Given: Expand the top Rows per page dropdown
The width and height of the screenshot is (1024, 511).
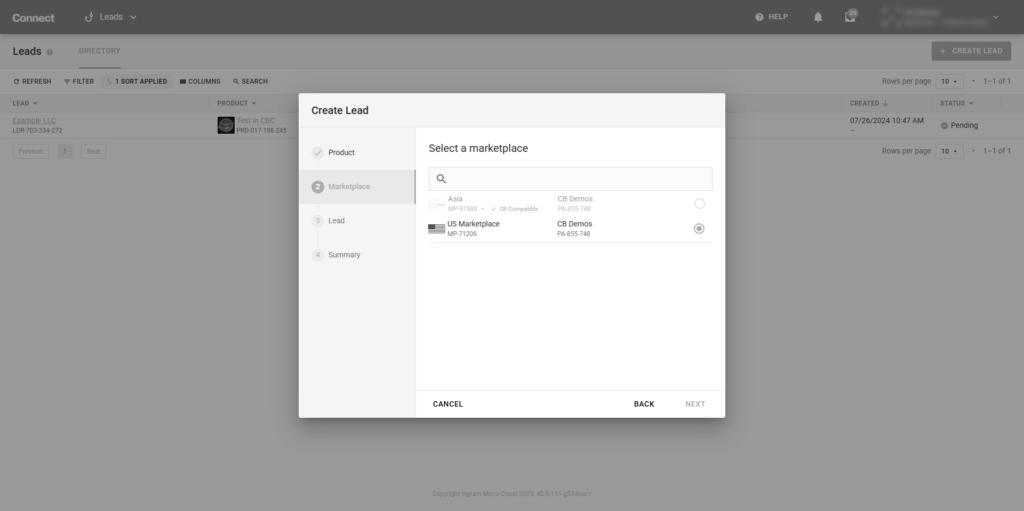Looking at the screenshot, I should (950, 81).
